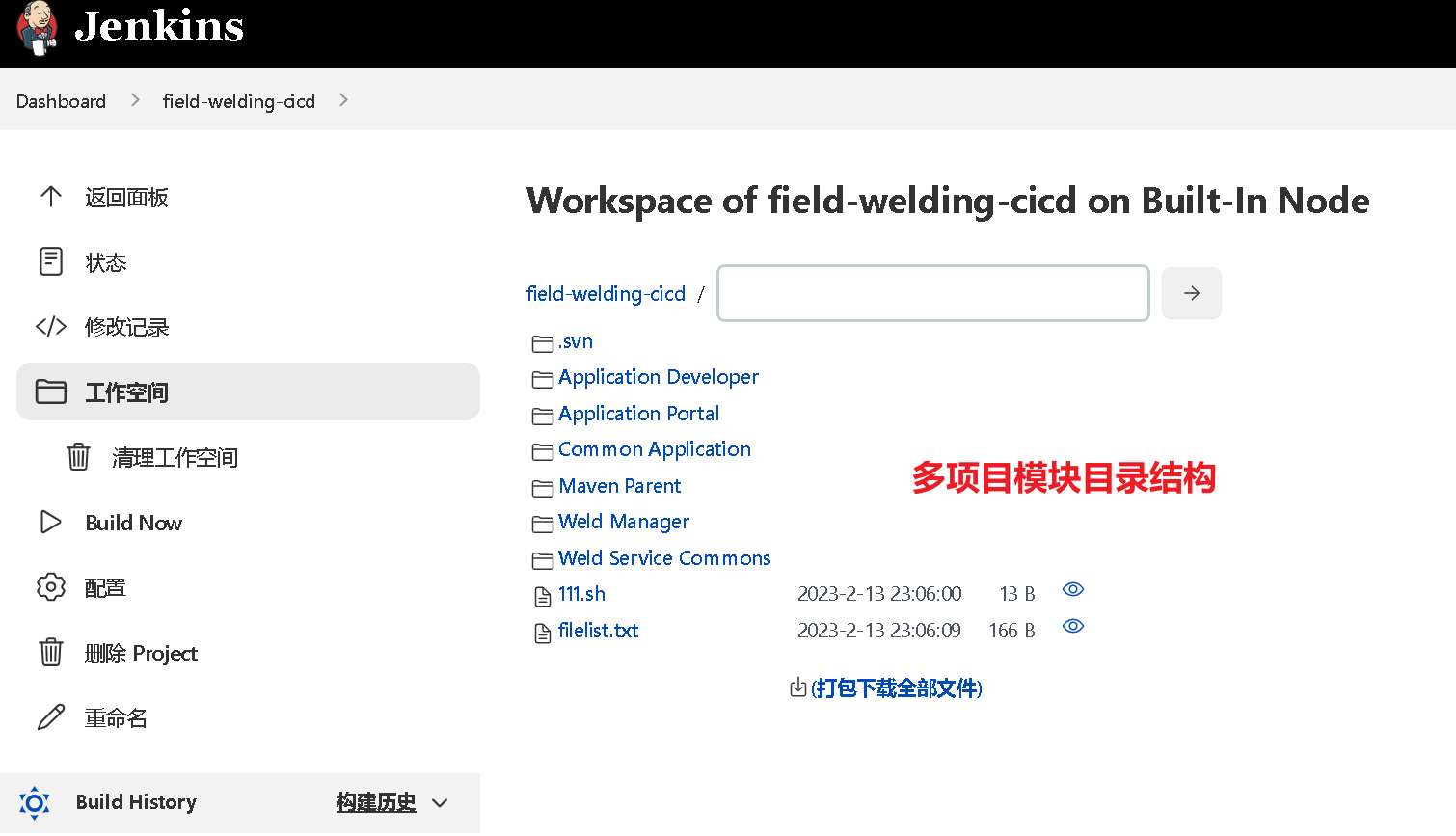Click the 111.sh timestamp 2023-2-13 23:06:00
The width and height of the screenshot is (1456, 836).
point(879,594)
